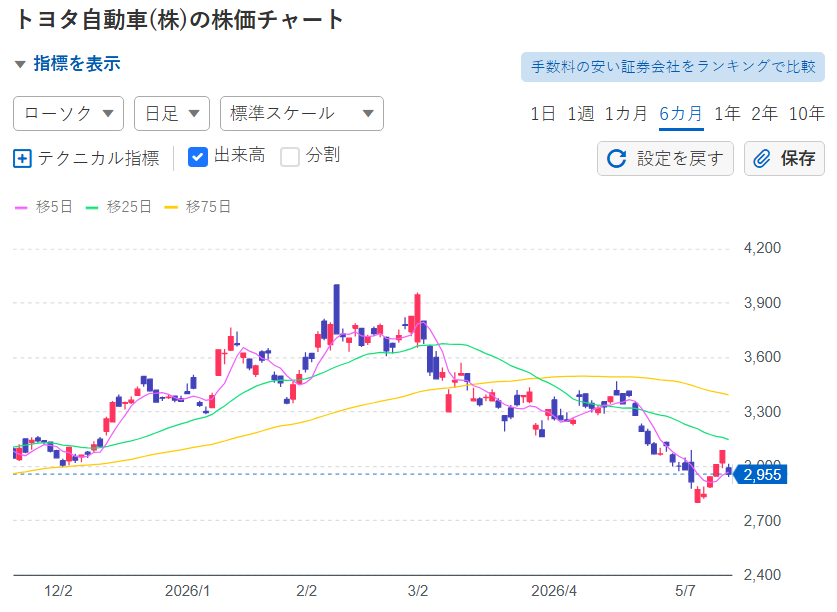Click the 5/7 date axis label
837x612 pixels.
(685, 591)
